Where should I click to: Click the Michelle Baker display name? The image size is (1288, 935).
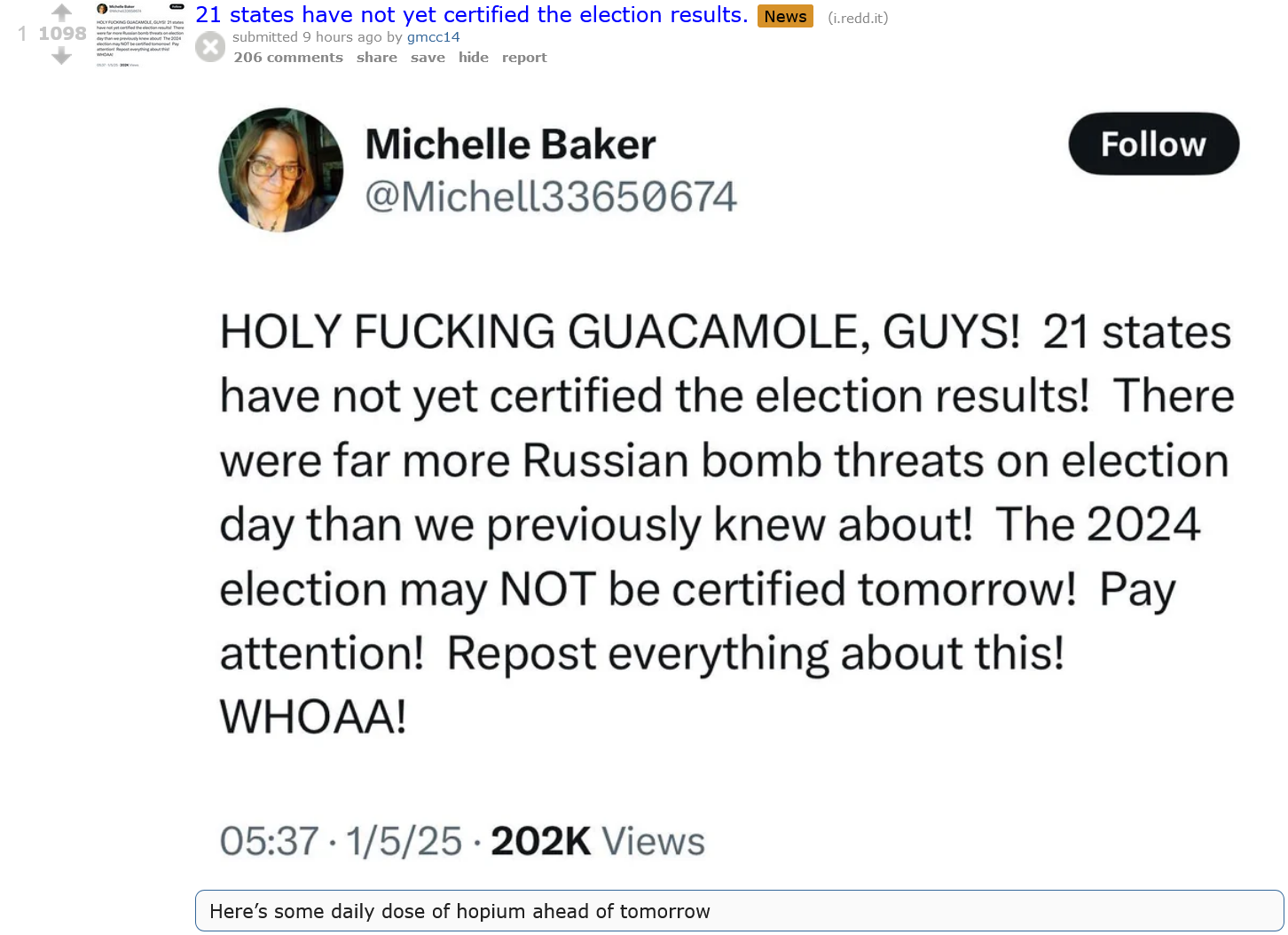[511, 144]
